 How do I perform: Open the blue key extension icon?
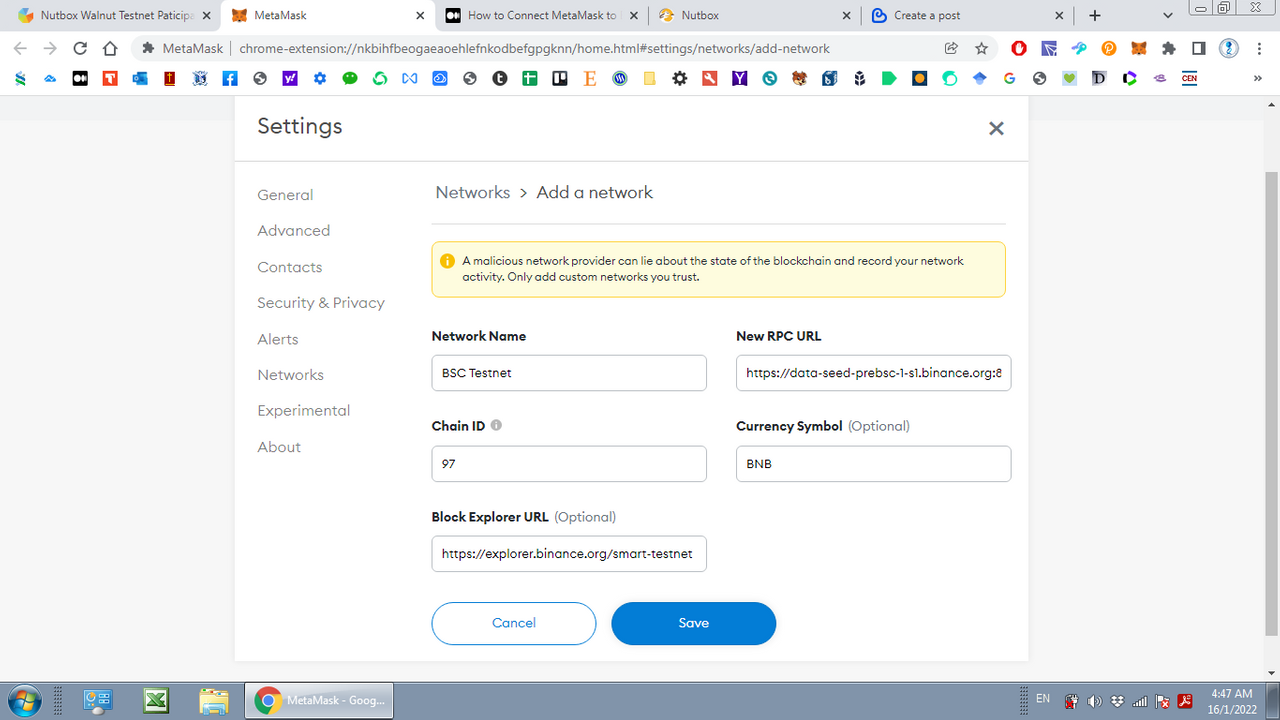pos(1079,48)
